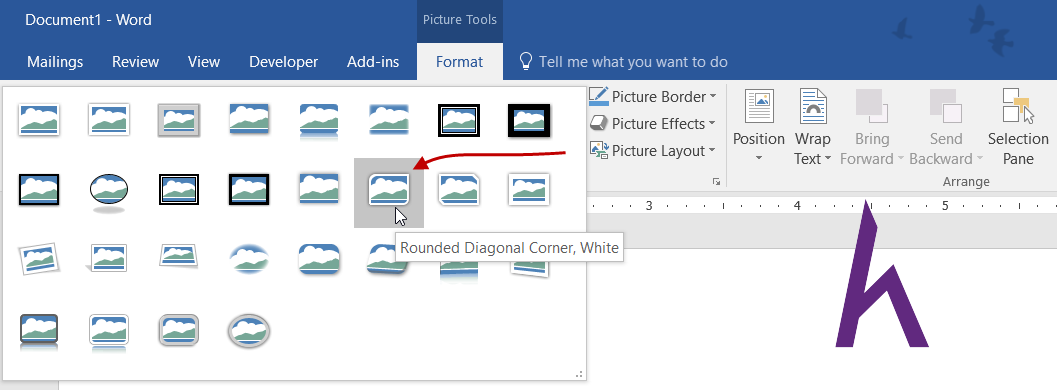Apply Relaxed Perspective, White picture style
The image size is (1057, 390).
[179, 257]
